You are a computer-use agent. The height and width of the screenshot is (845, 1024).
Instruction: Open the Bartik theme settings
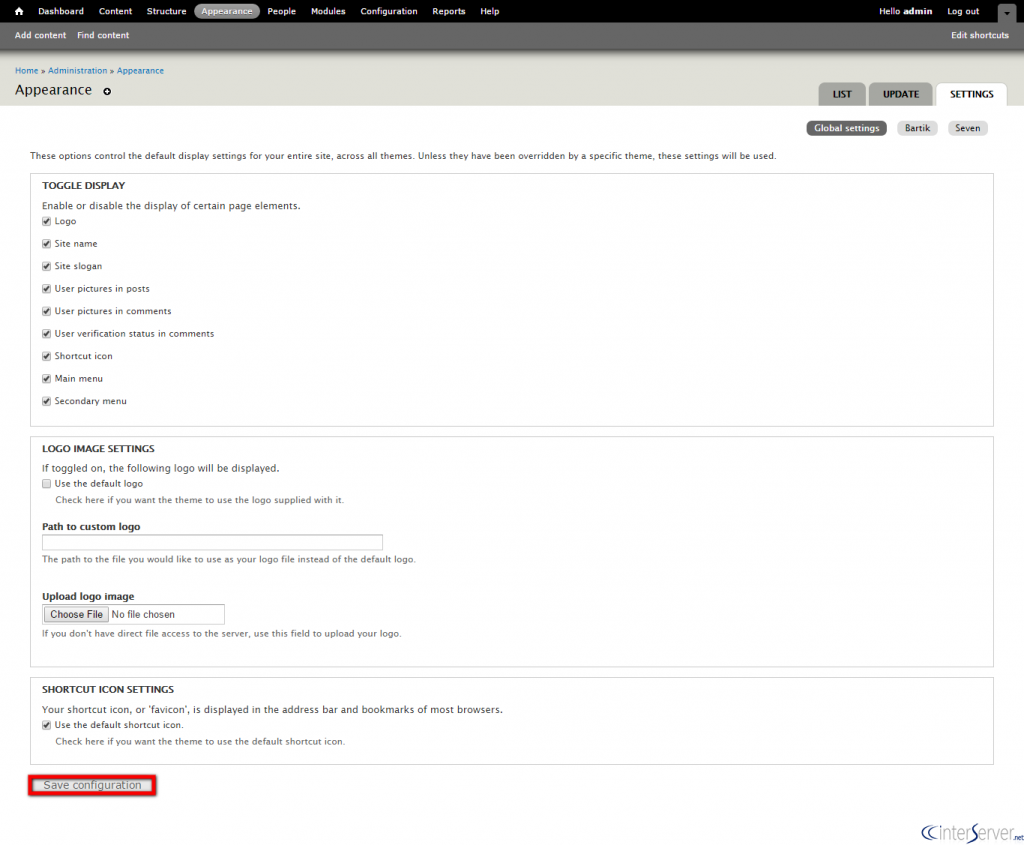(918, 128)
